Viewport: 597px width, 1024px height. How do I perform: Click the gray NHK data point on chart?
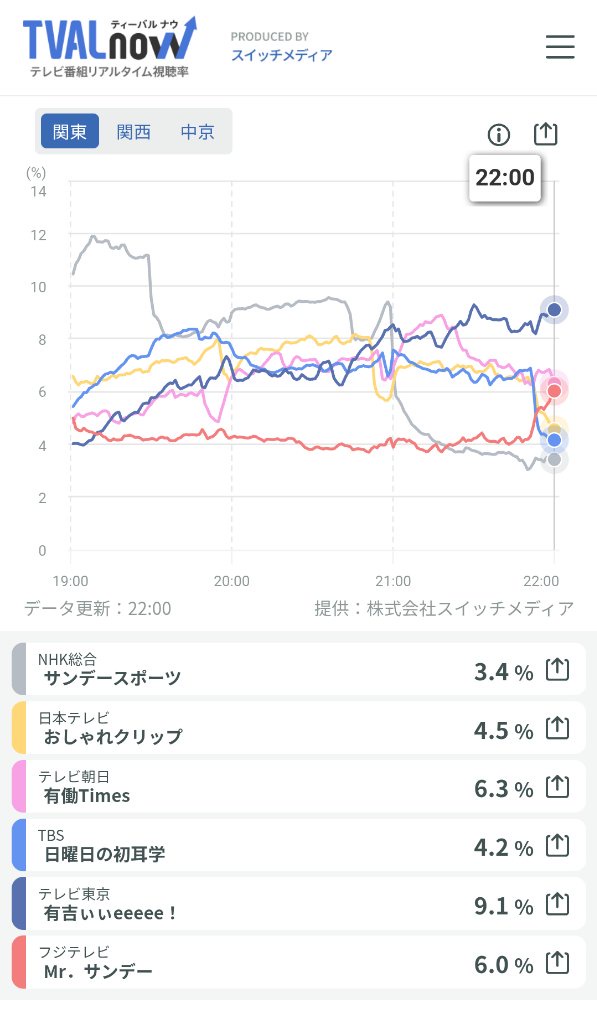(x=555, y=460)
